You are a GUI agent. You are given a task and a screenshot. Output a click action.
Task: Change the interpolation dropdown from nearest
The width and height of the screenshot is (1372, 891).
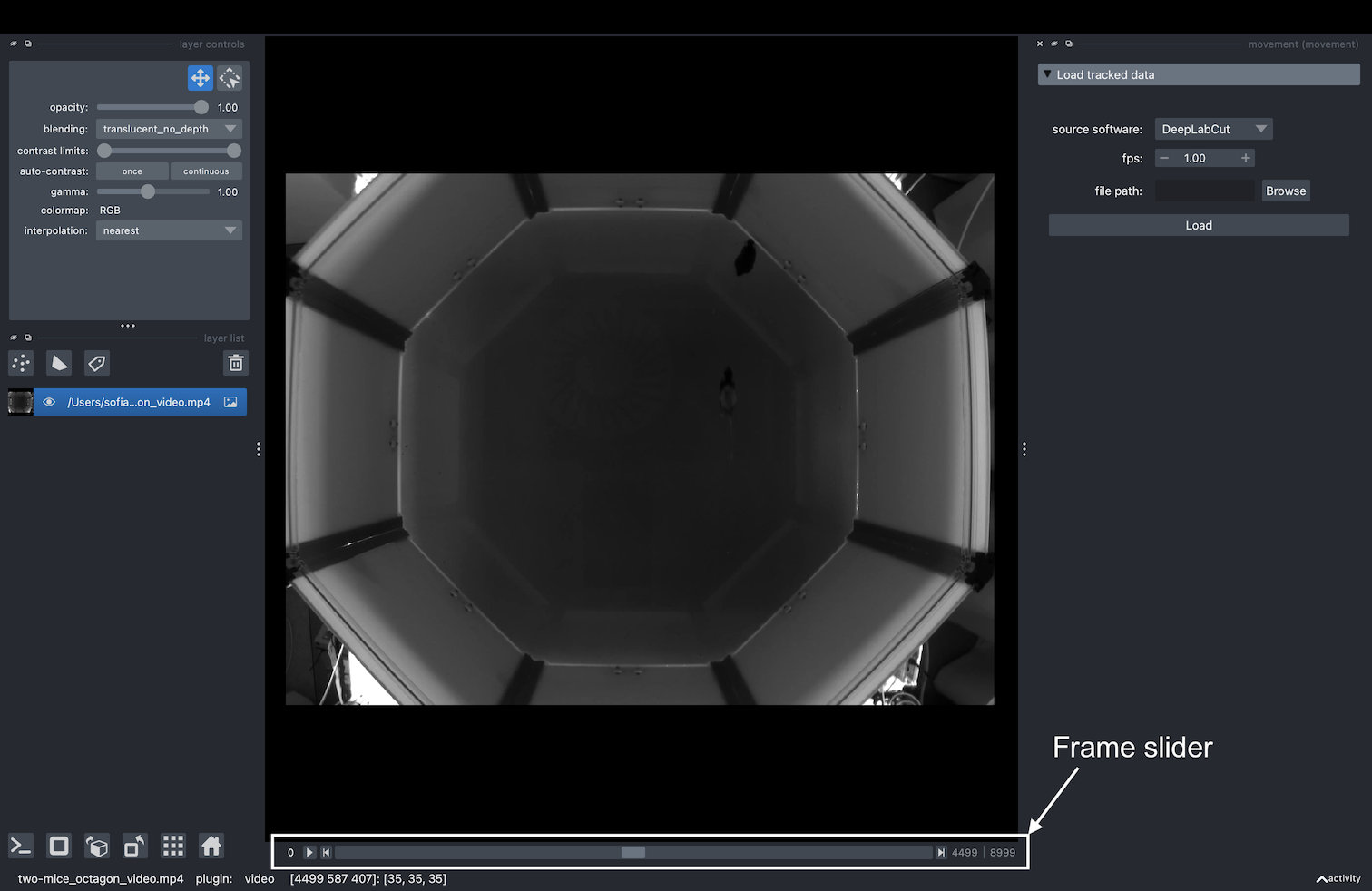[x=168, y=230]
